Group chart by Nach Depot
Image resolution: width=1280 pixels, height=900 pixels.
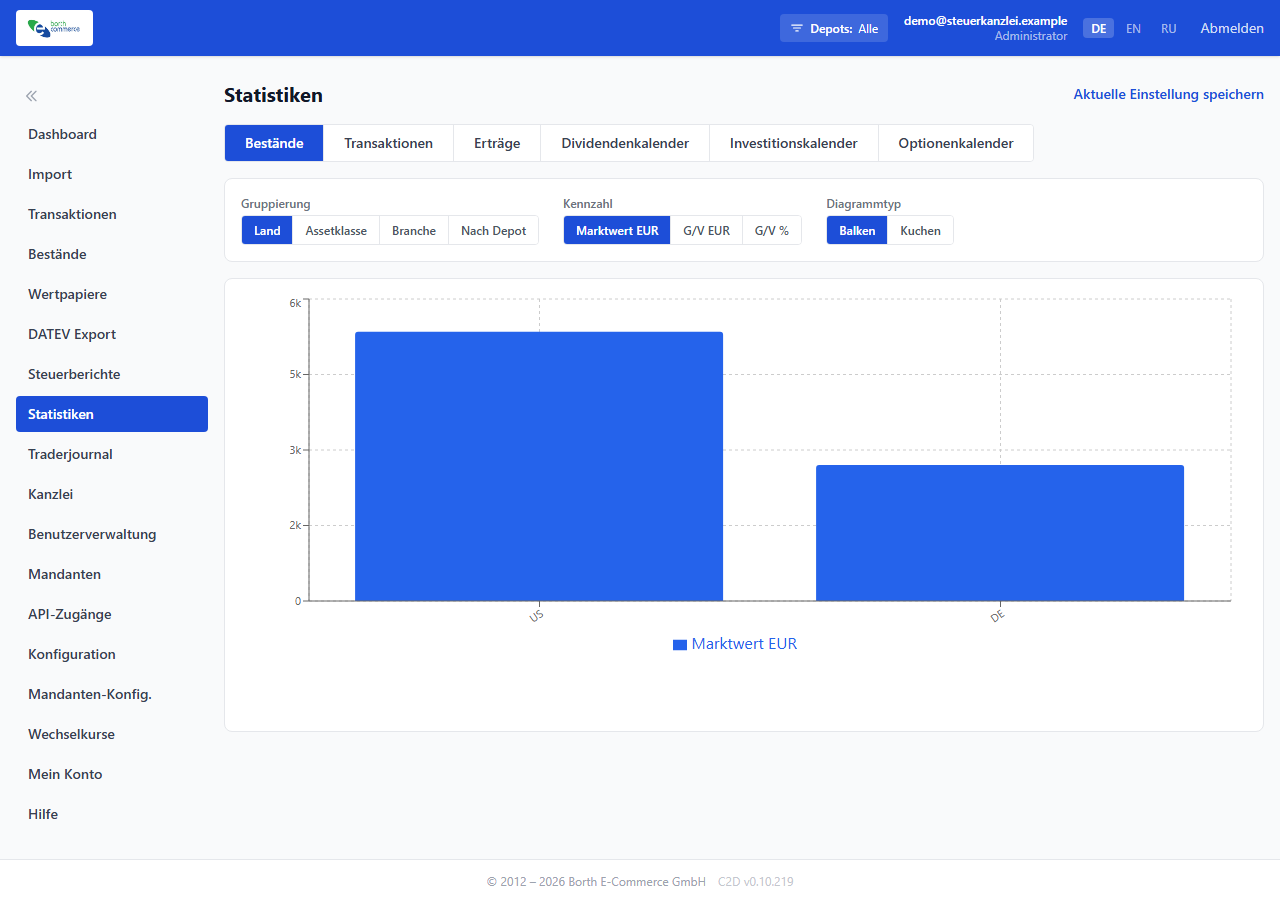pyautogui.click(x=494, y=230)
